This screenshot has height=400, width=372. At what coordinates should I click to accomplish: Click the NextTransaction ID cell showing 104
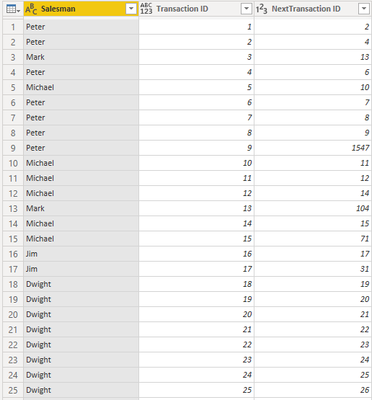313,208
